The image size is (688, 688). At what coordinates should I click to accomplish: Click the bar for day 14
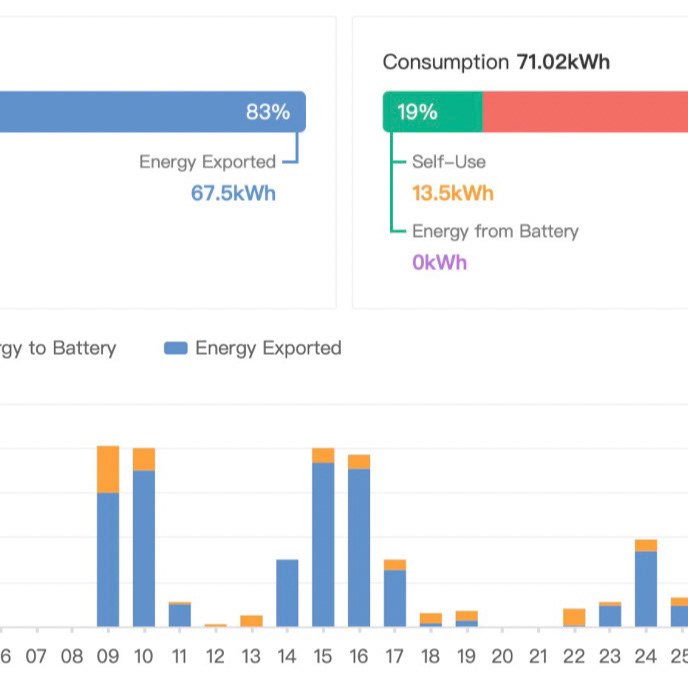tap(287, 593)
